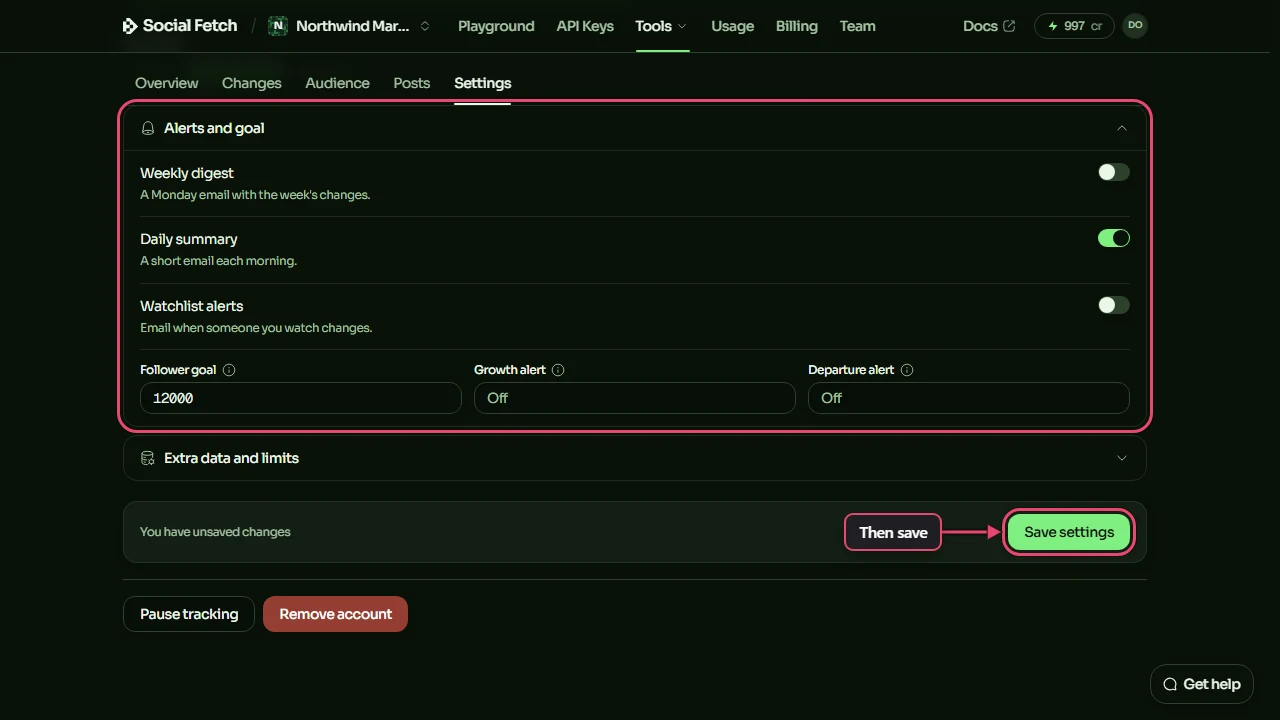Select the Settings tab
Image resolution: width=1280 pixels, height=720 pixels.
click(x=483, y=83)
